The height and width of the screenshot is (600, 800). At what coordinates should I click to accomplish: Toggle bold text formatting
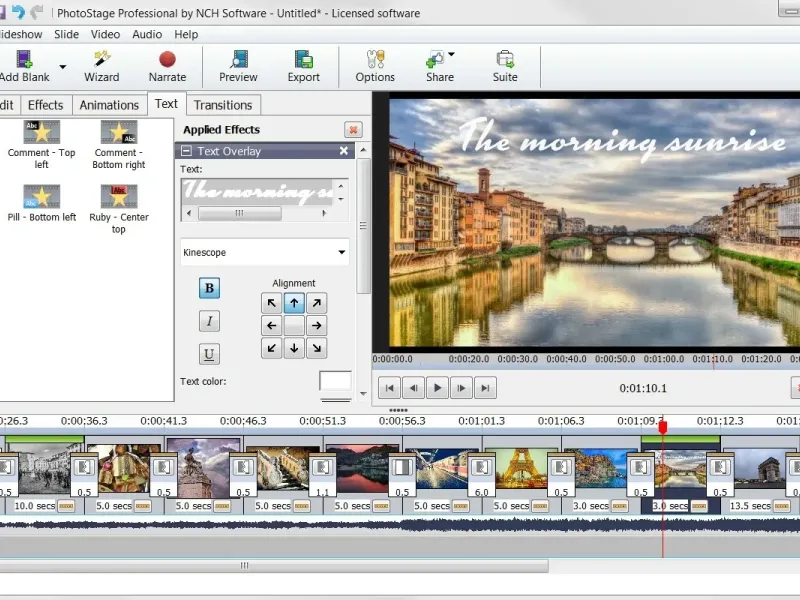coord(209,289)
